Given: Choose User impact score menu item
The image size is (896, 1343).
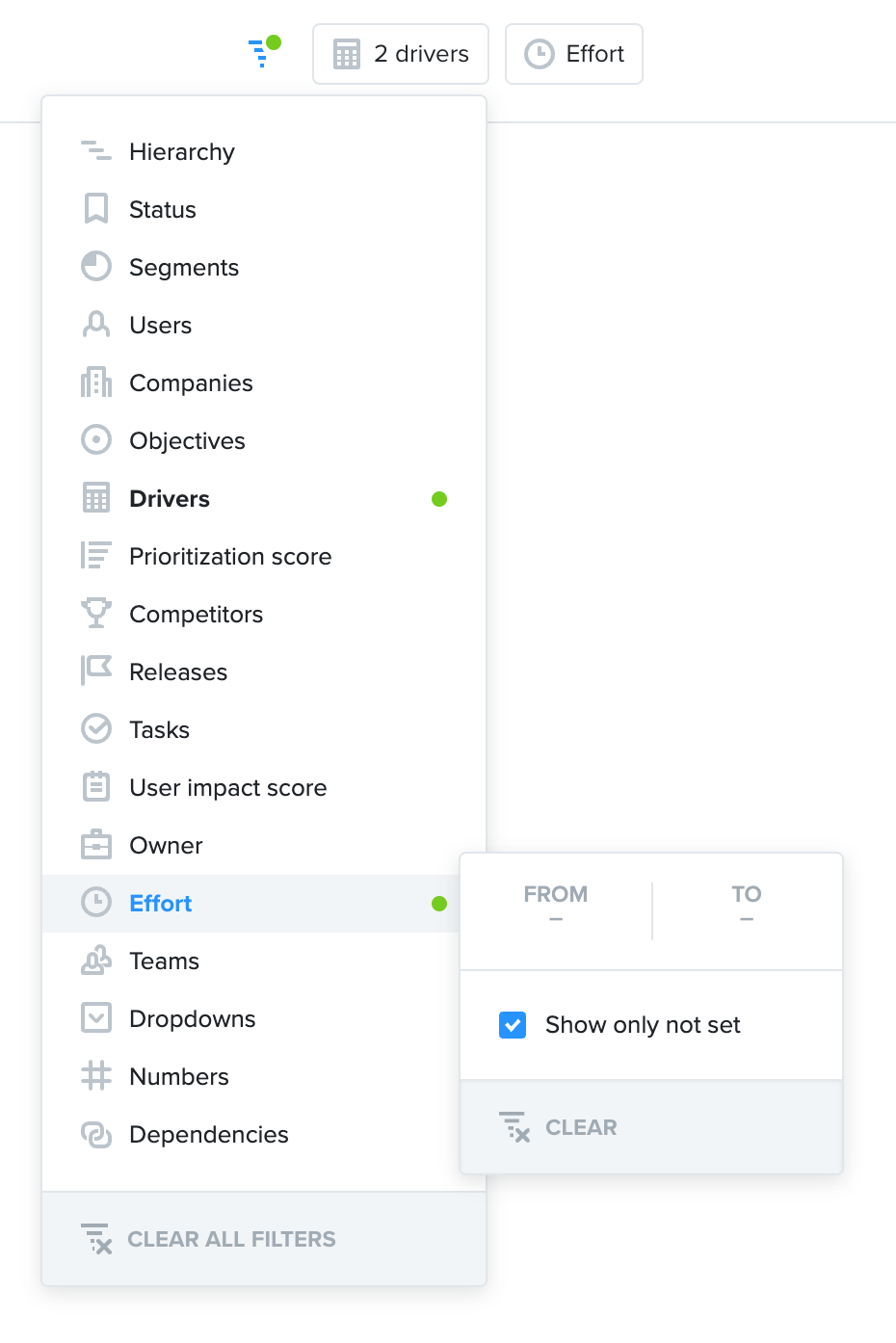Looking at the screenshot, I should pyautogui.click(x=264, y=787).
